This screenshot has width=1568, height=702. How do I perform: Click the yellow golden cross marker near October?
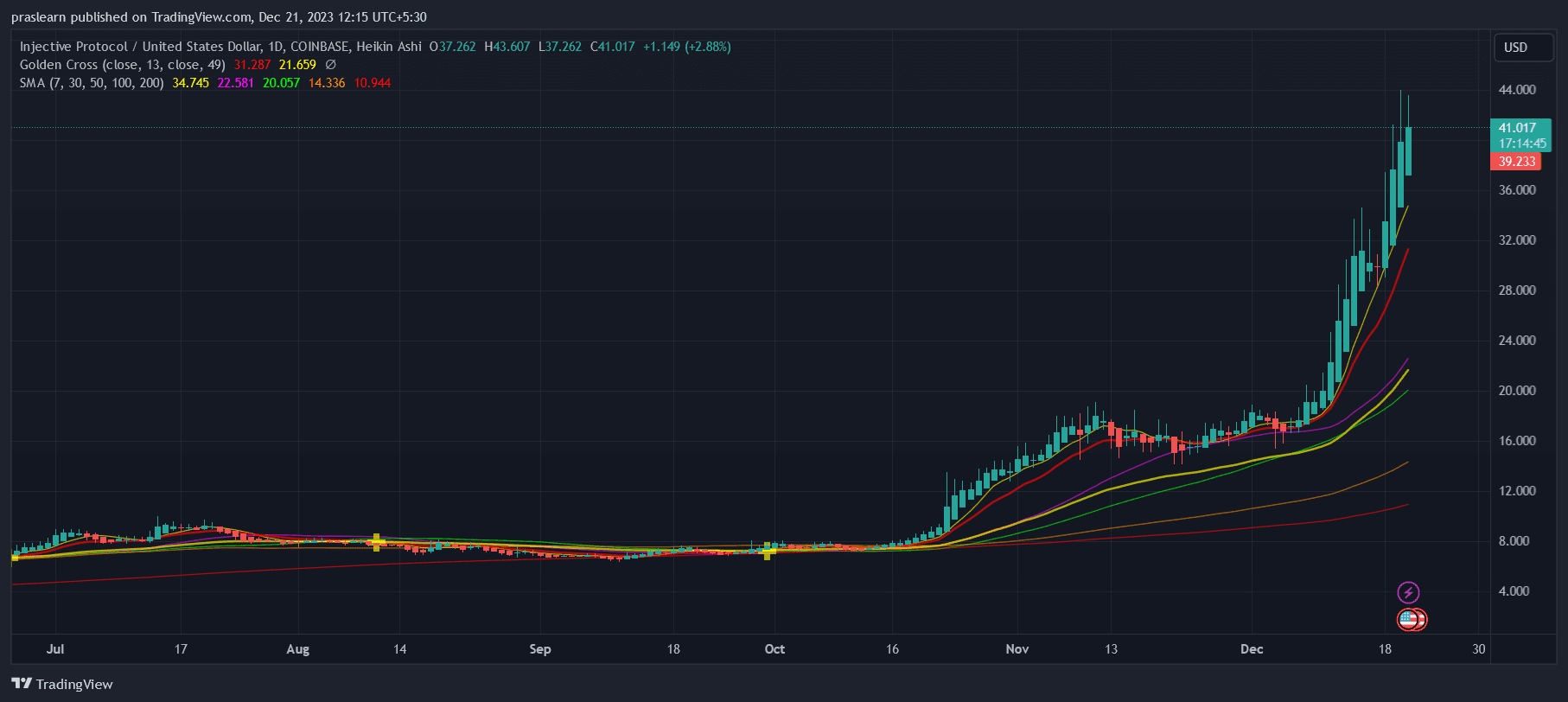click(768, 551)
